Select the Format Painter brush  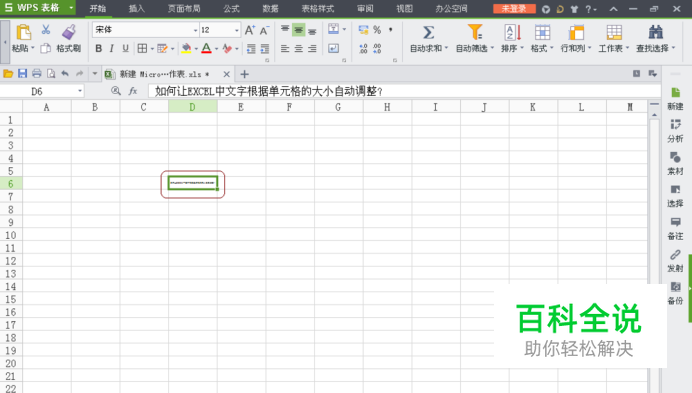click(69, 32)
